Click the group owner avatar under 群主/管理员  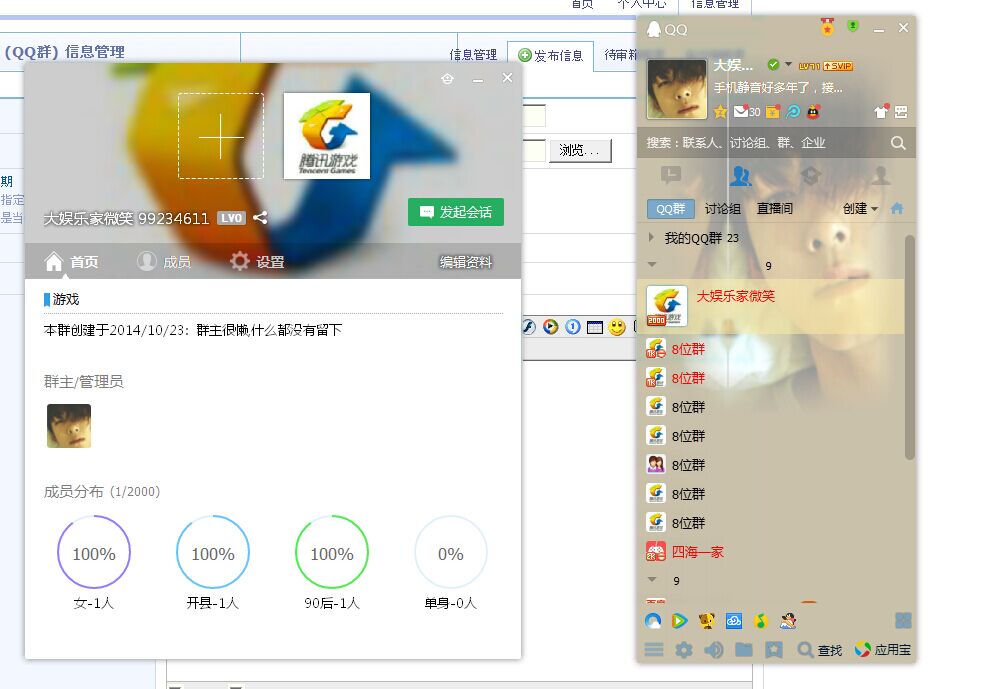(69, 426)
